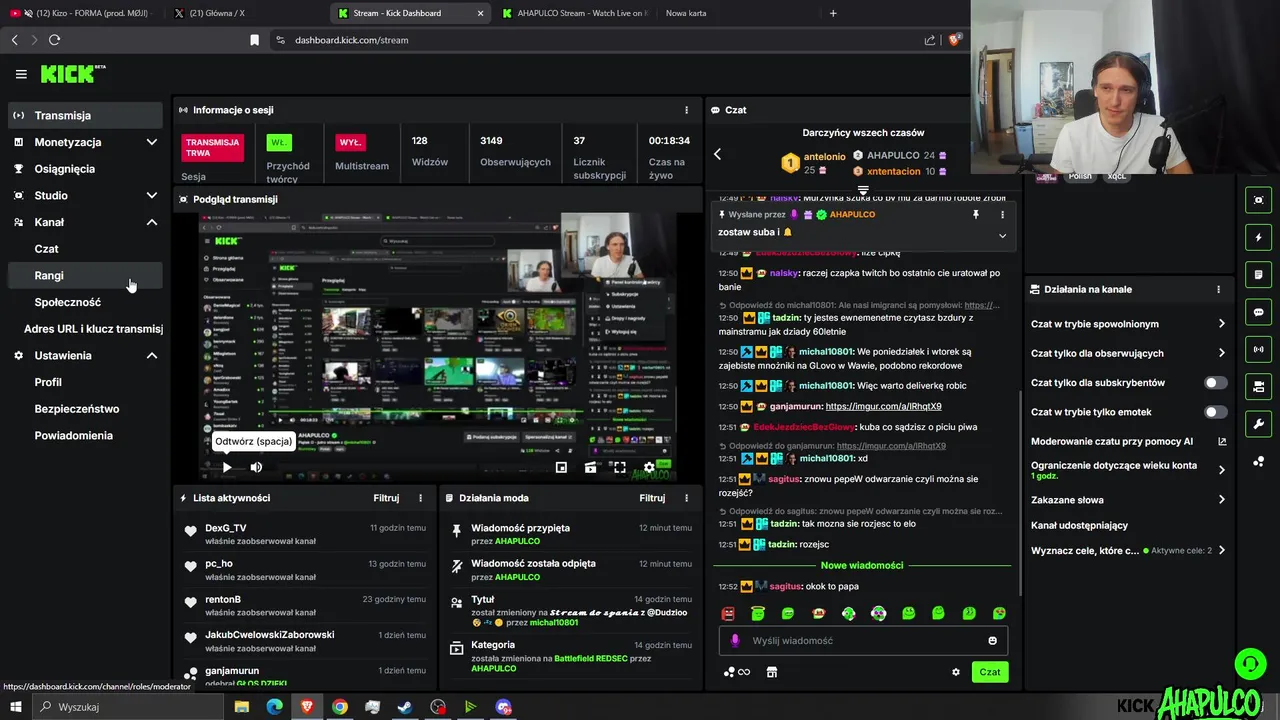Open account age restriction settings
1280x720 pixels.
(1128, 470)
